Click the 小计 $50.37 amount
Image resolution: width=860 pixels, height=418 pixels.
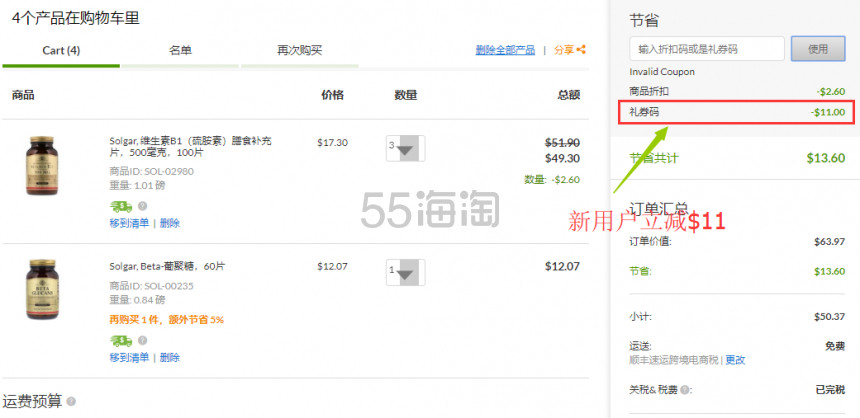pyautogui.click(x=830, y=317)
